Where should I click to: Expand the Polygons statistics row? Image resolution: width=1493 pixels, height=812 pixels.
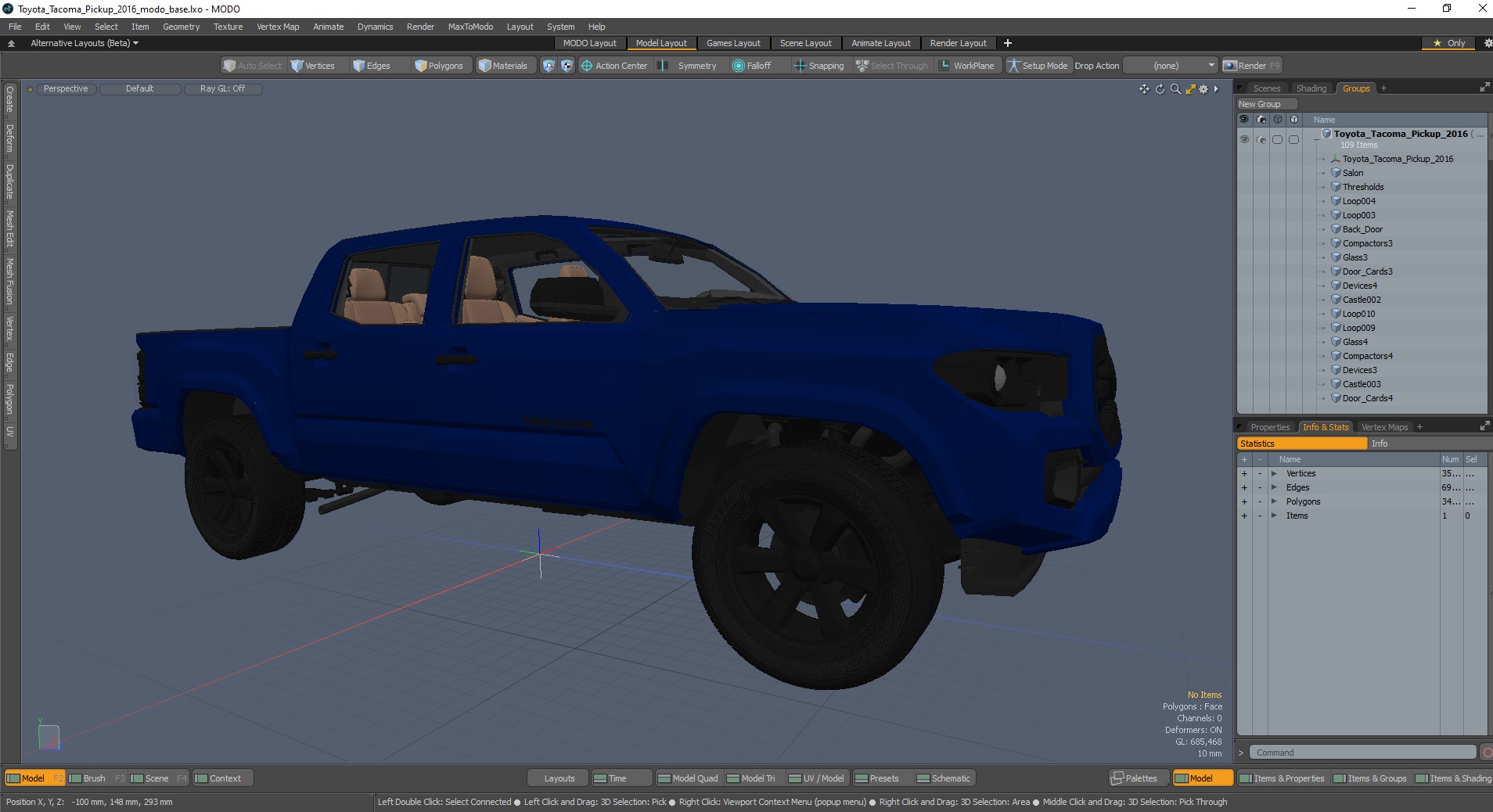click(1274, 501)
